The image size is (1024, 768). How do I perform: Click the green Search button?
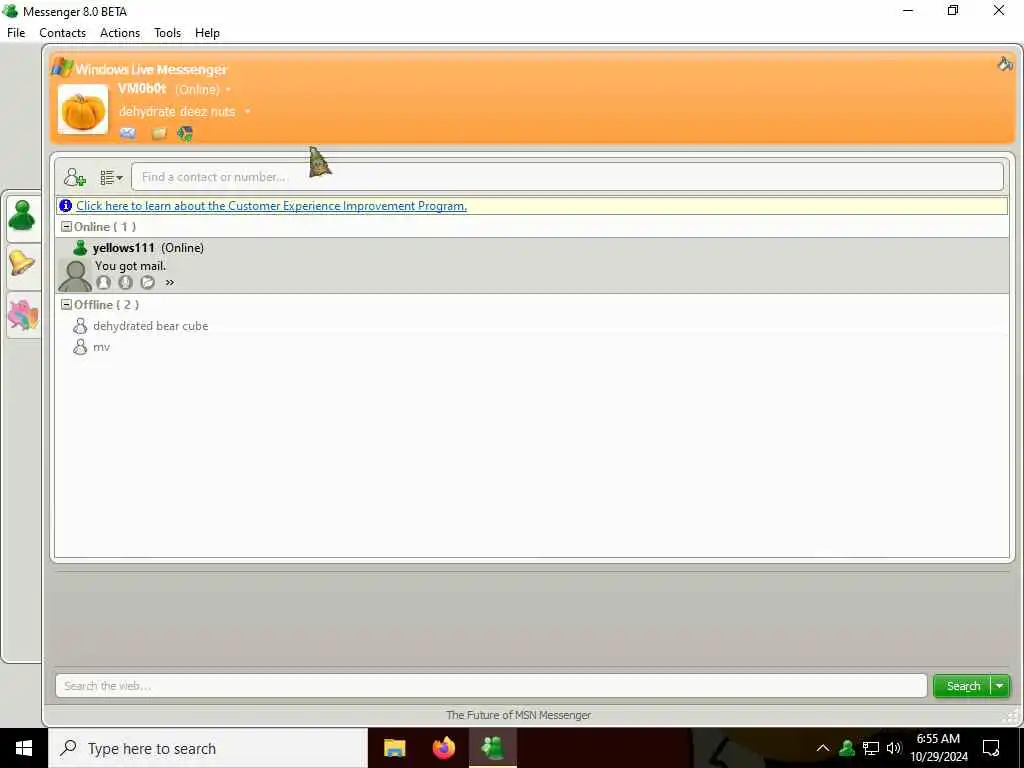click(x=963, y=686)
